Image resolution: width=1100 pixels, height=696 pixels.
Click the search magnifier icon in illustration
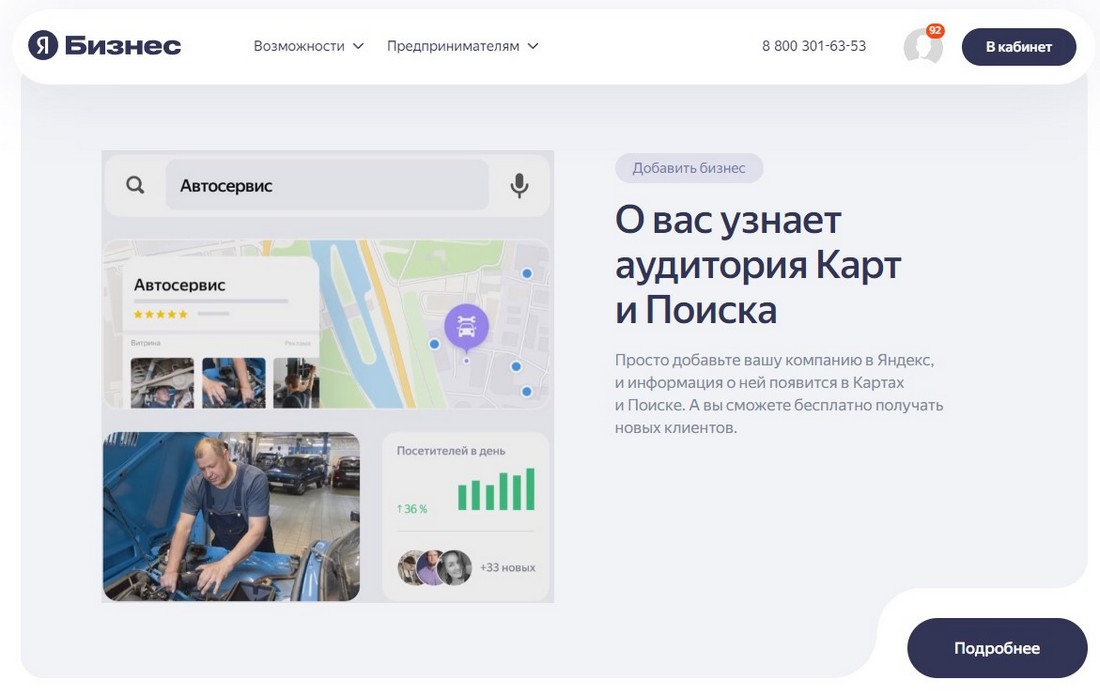[135, 185]
